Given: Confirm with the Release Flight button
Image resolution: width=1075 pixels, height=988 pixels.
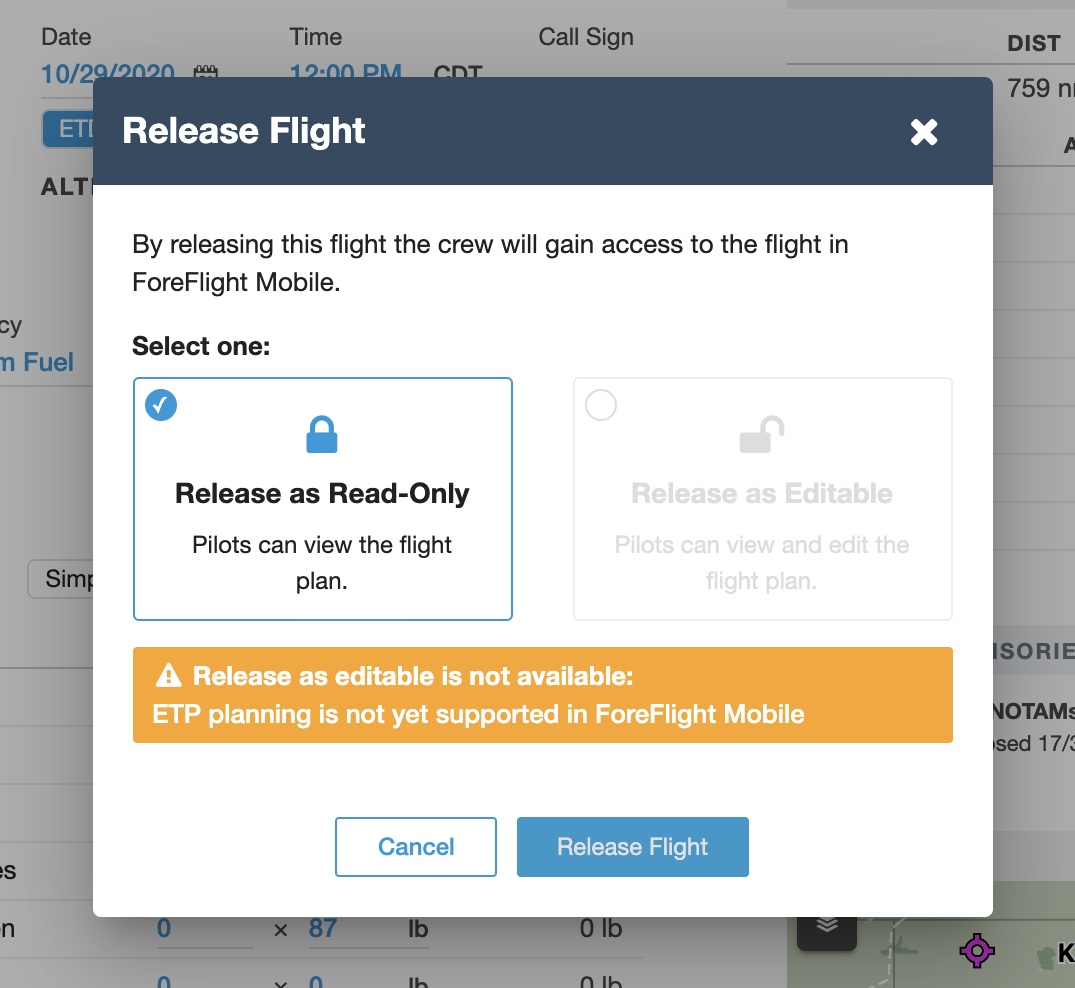Looking at the screenshot, I should 632,847.
